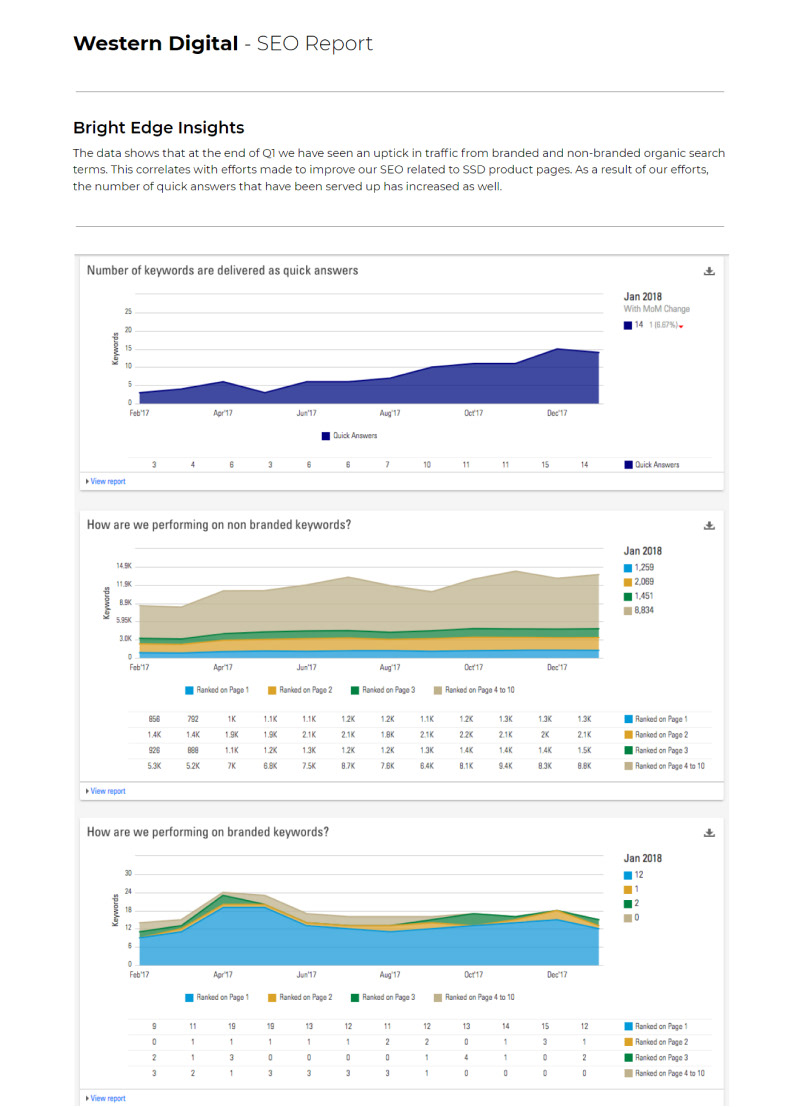Click the Dec'17 axis label on quick answers chart
The height and width of the screenshot is (1107, 800).
coord(557,414)
